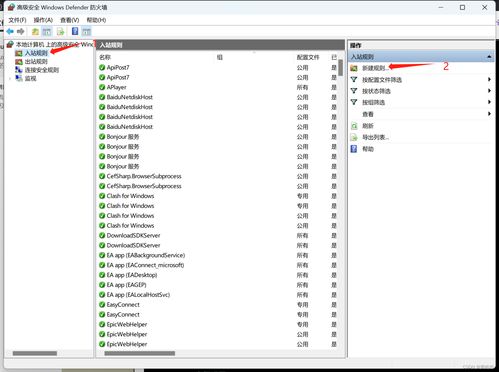Screen dimensions: 499x372
Task: Click the 刷新 refresh icon in actions pane
Action: pos(354,126)
